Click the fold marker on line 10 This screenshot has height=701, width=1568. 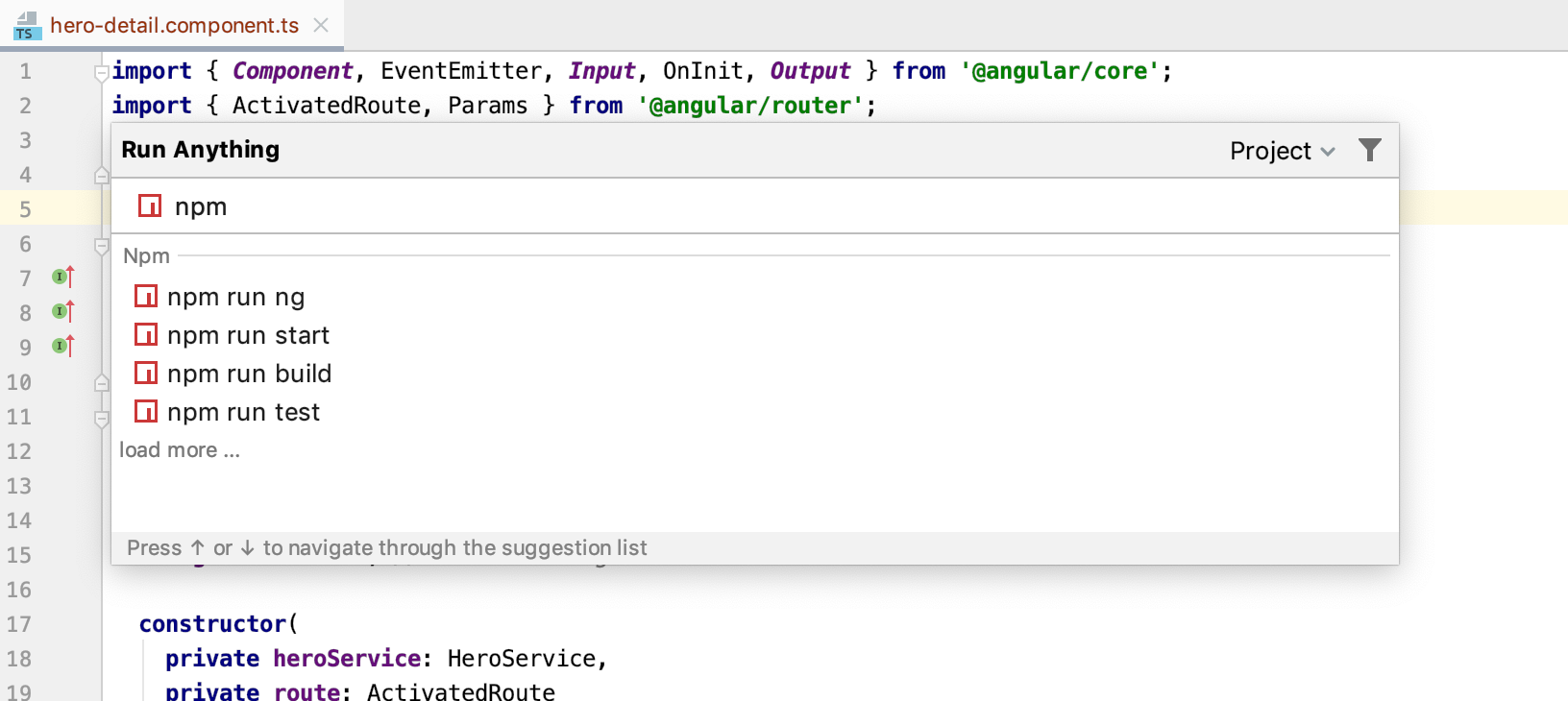point(102,383)
